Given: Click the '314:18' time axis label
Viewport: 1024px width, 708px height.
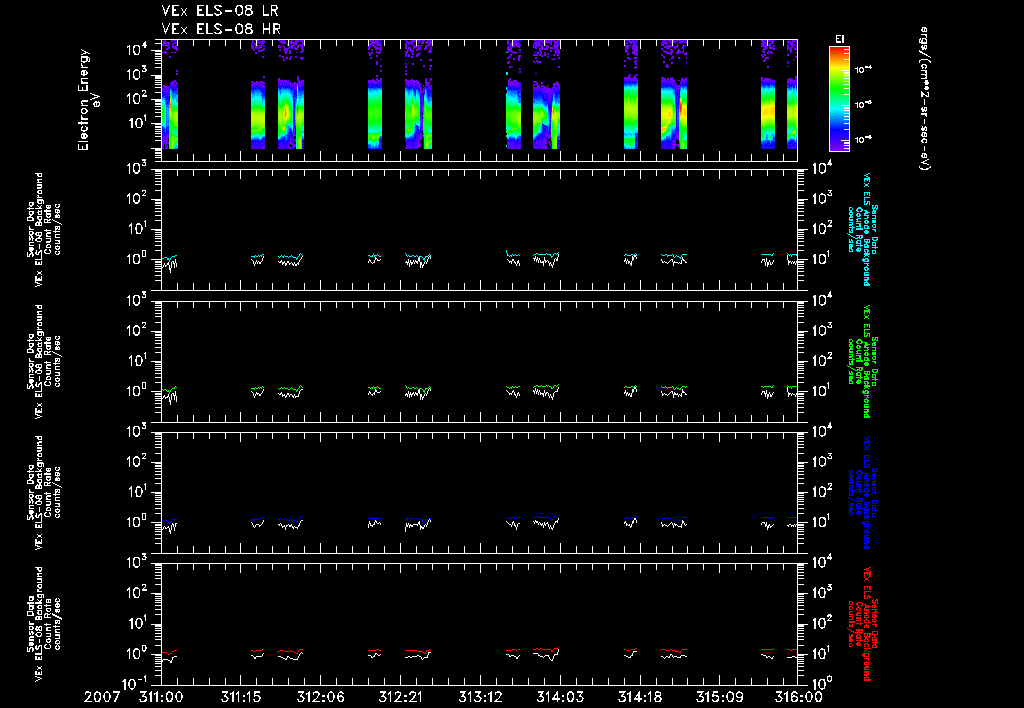Looking at the screenshot, I should tap(639, 697).
